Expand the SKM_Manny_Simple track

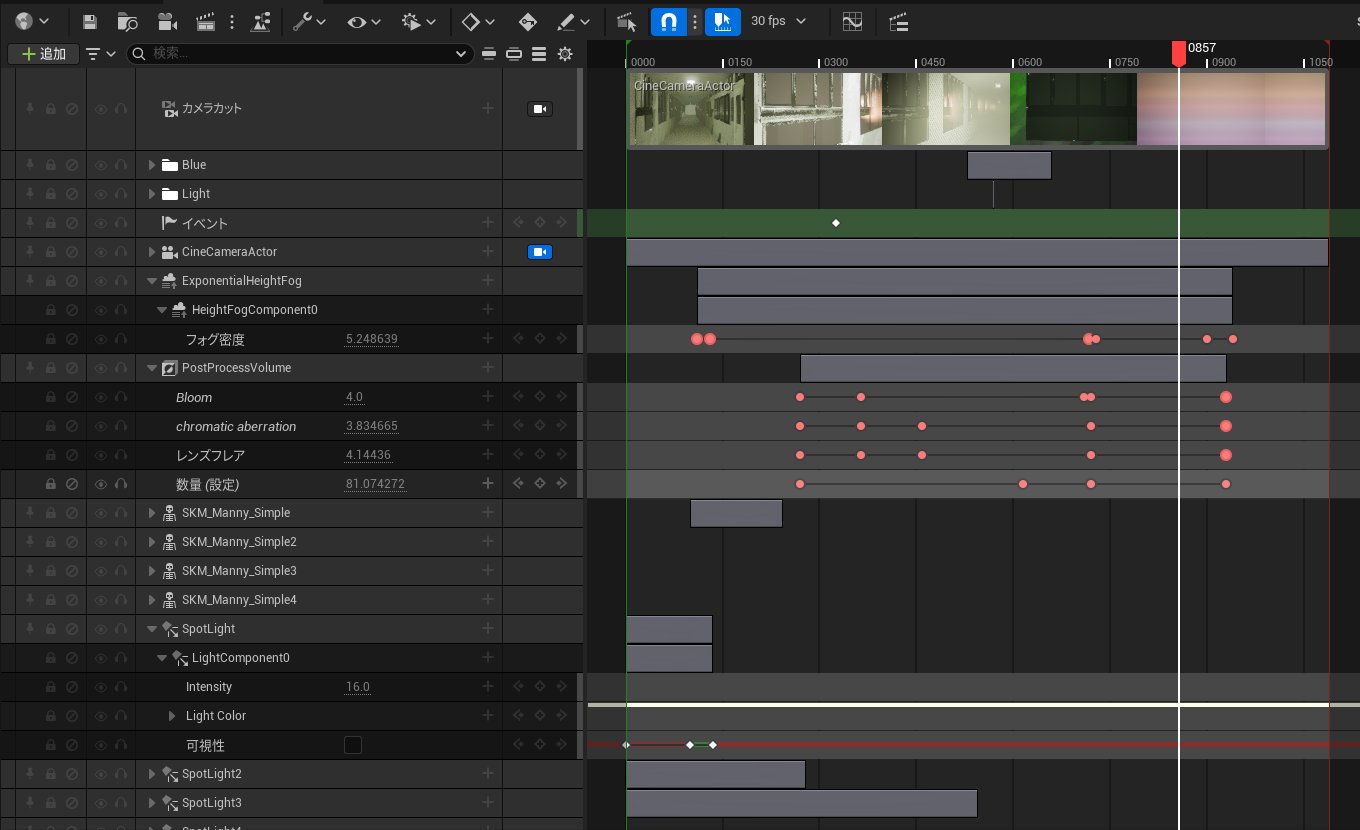pos(152,513)
